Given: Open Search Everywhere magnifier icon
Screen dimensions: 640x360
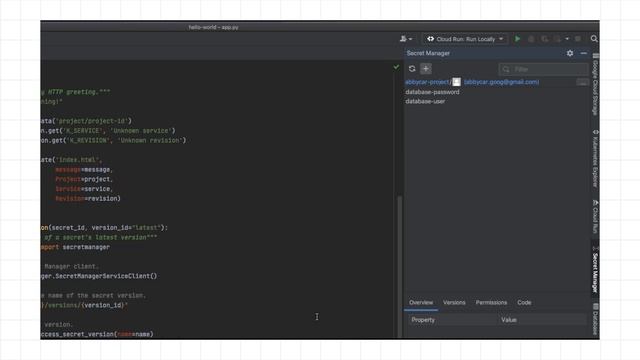Looking at the screenshot, I should (x=594, y=39).
